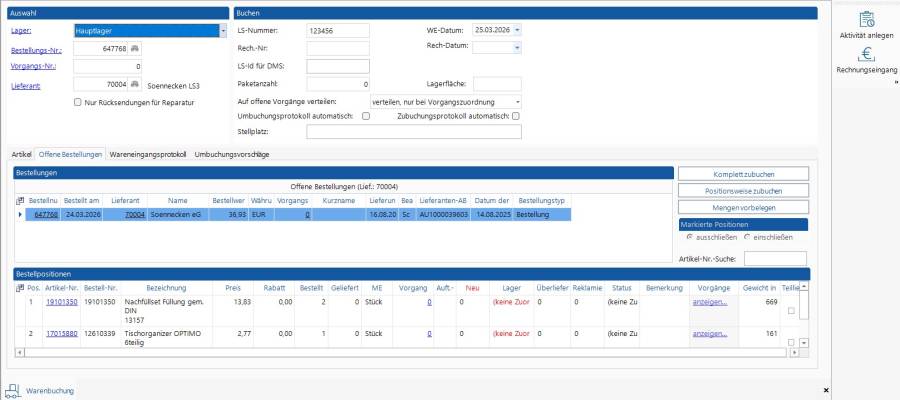Open column chooser icon in Bestellungen grid
The image size is (900, 400).
tap(21, 201)
